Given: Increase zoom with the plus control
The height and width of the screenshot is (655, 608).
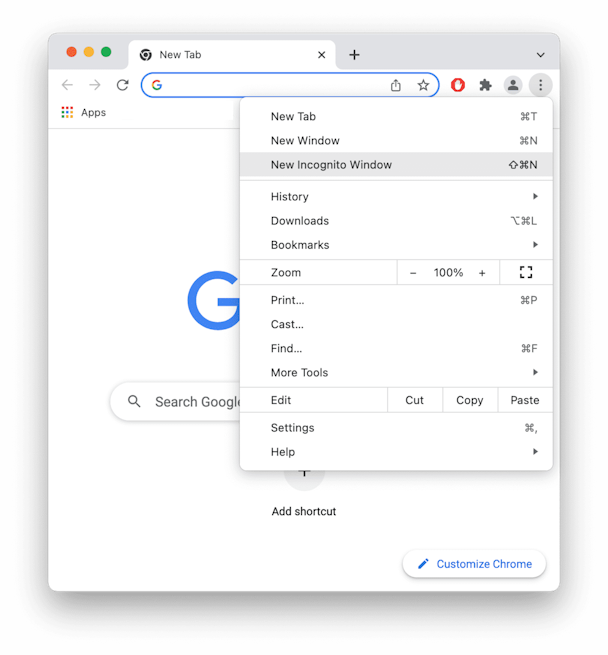Looking at the screenshot, I should point(482,273).
